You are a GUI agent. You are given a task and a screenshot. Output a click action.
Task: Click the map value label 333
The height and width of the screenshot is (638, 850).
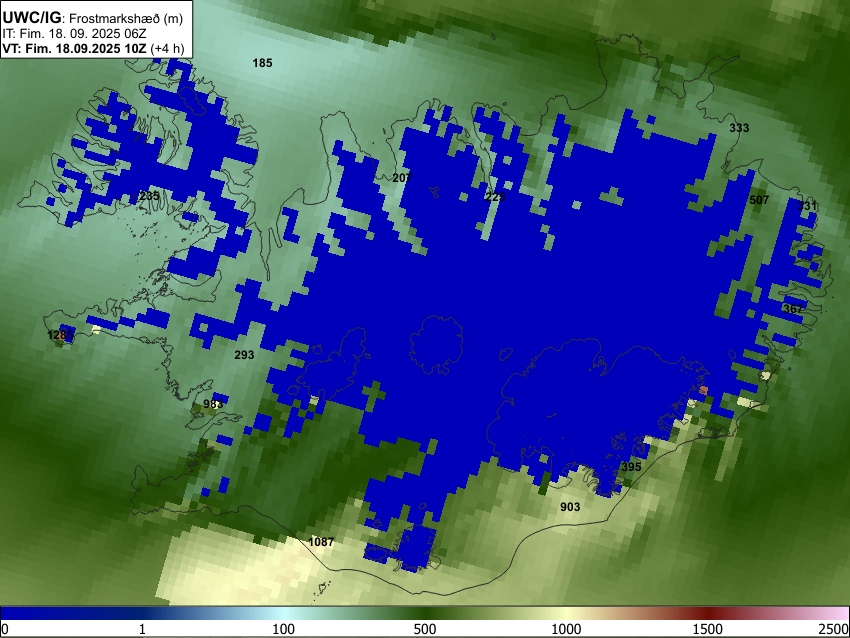739,128
